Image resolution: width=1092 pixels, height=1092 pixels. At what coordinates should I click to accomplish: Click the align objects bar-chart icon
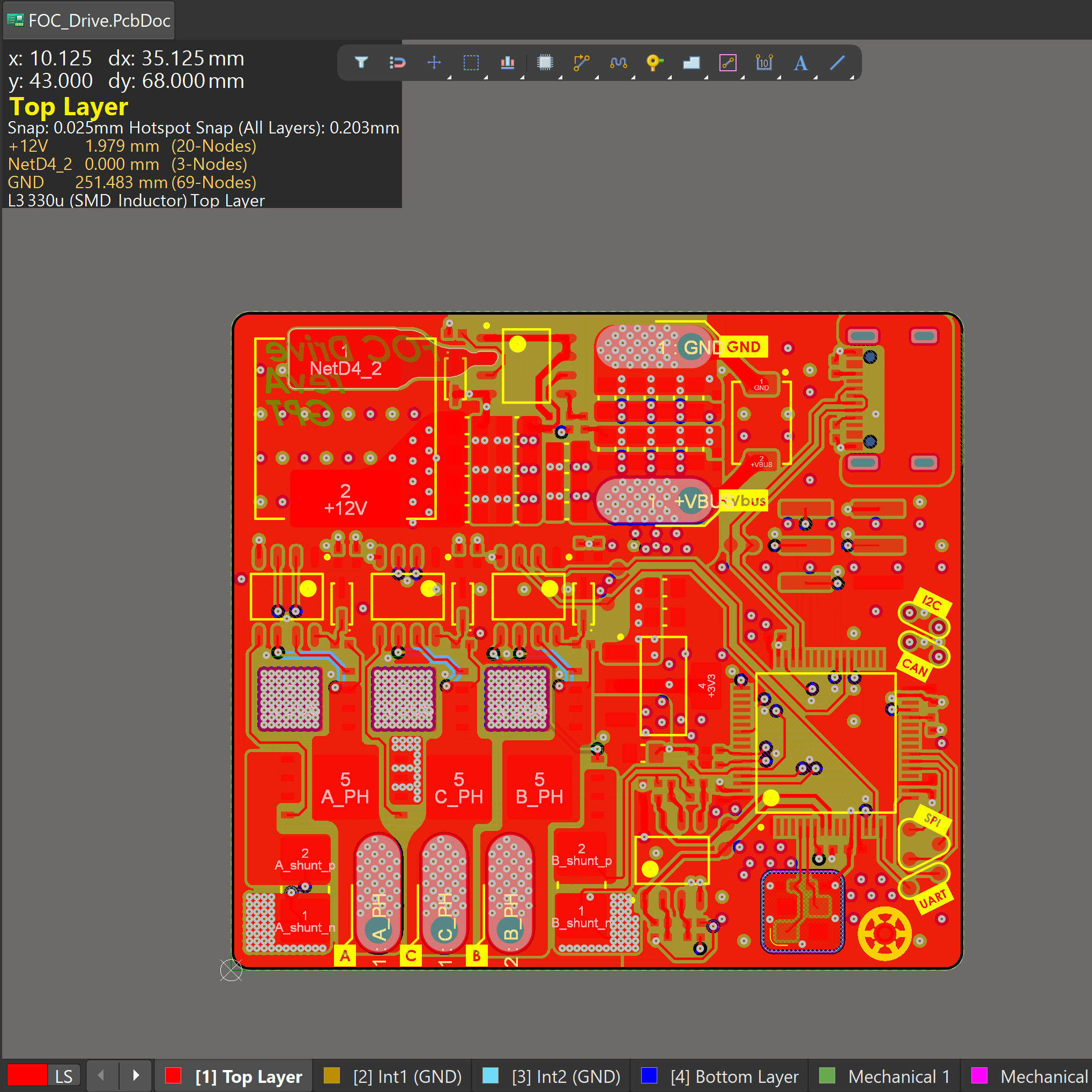[508, 62]
